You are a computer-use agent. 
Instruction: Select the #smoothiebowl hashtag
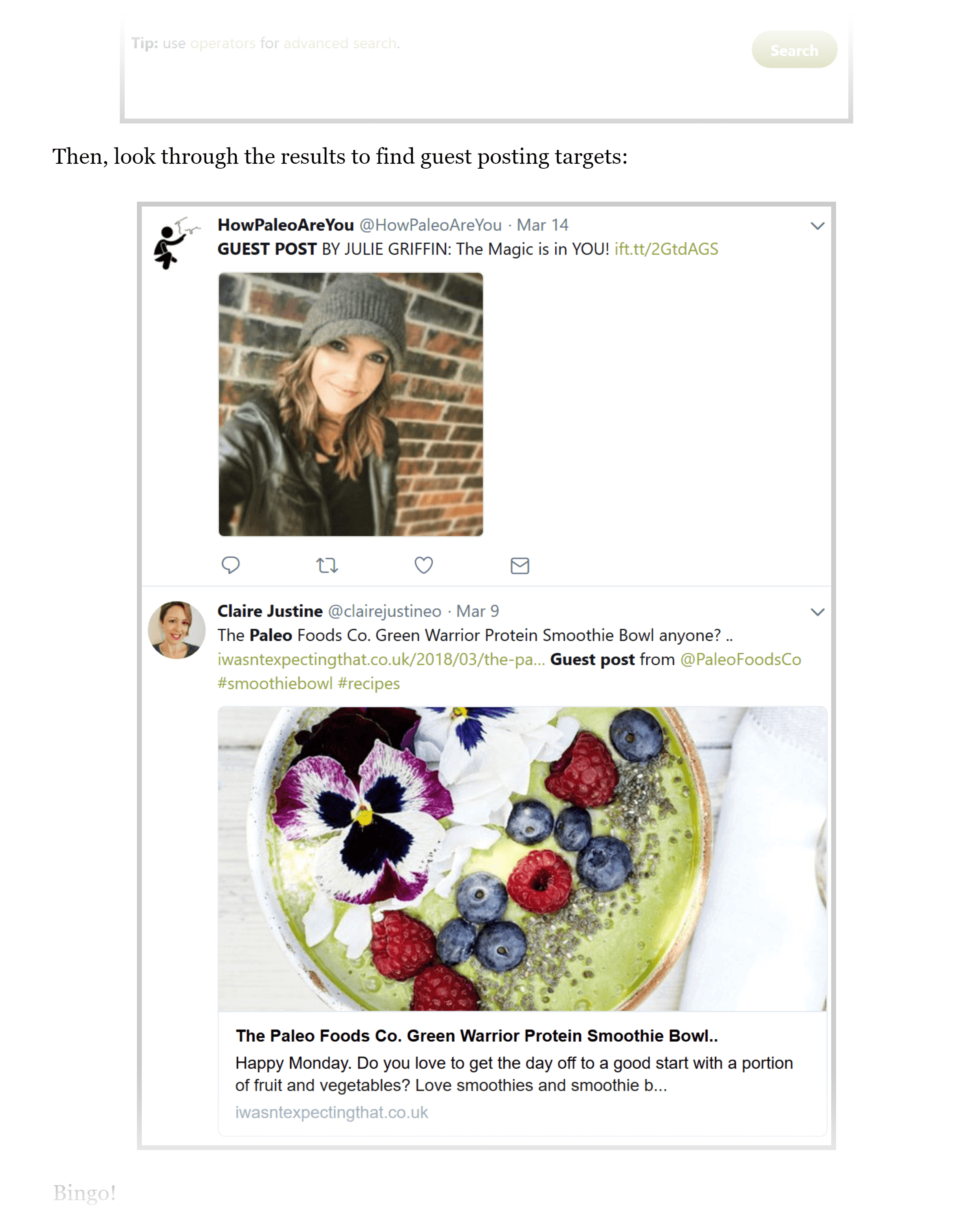tap(275, 683)
